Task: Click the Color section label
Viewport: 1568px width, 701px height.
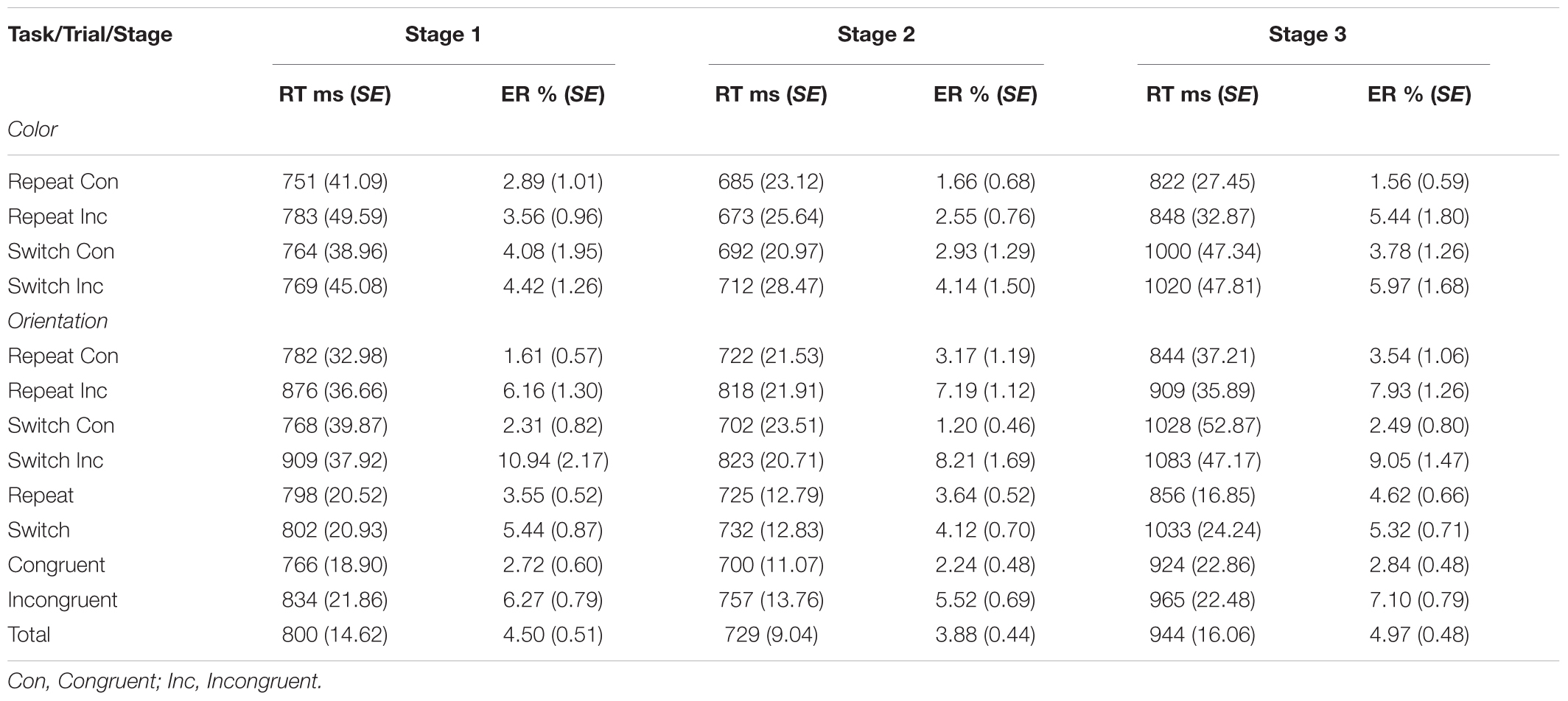Action: [32, 130]
